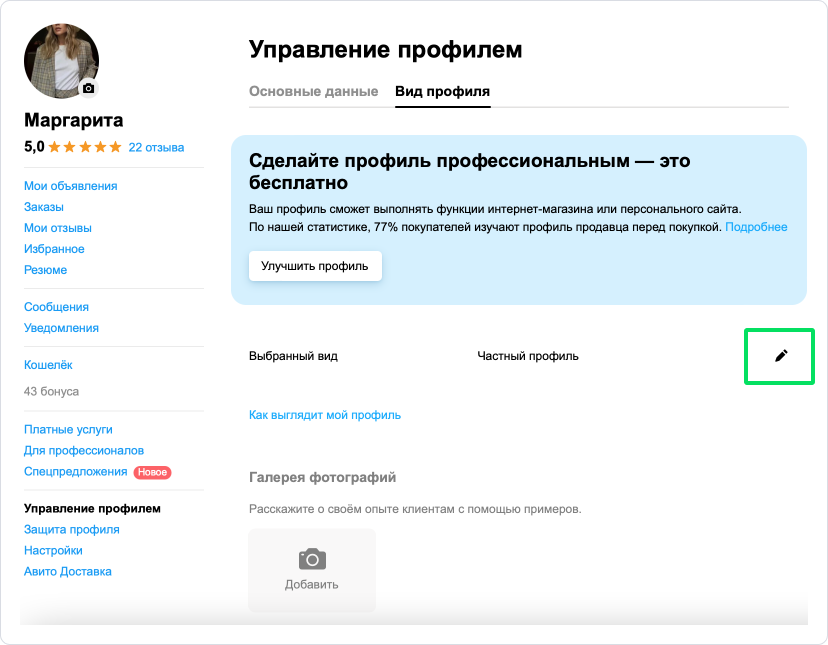Open Защита профиля
The image size is (828, 645).
[72, 529]
